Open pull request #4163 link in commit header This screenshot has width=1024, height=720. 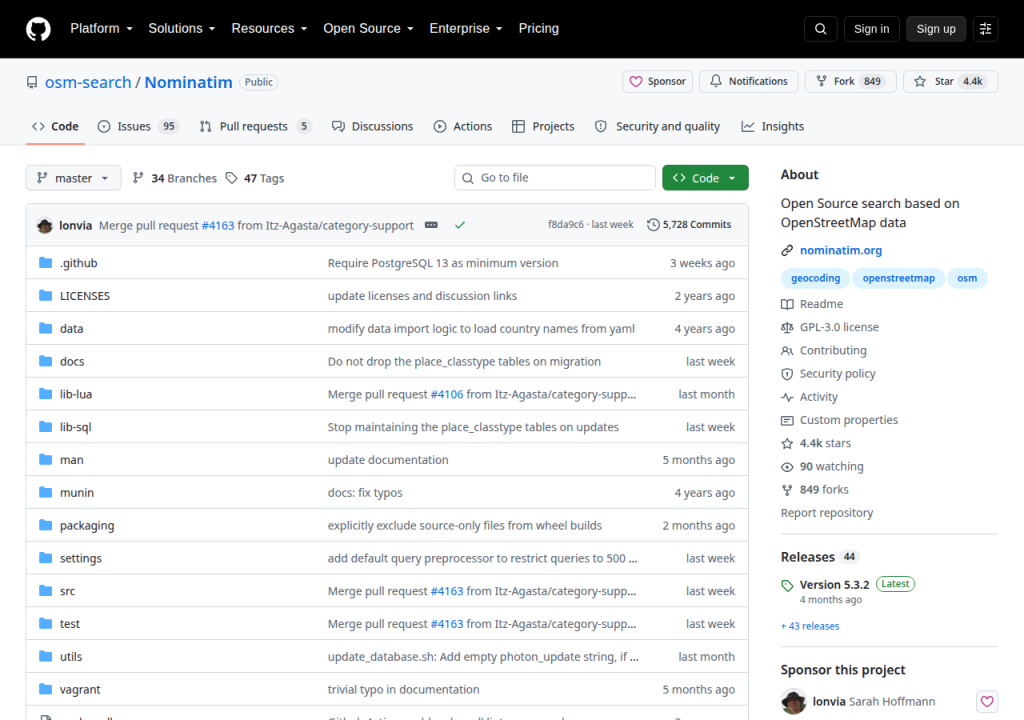[x=217, y=225]
